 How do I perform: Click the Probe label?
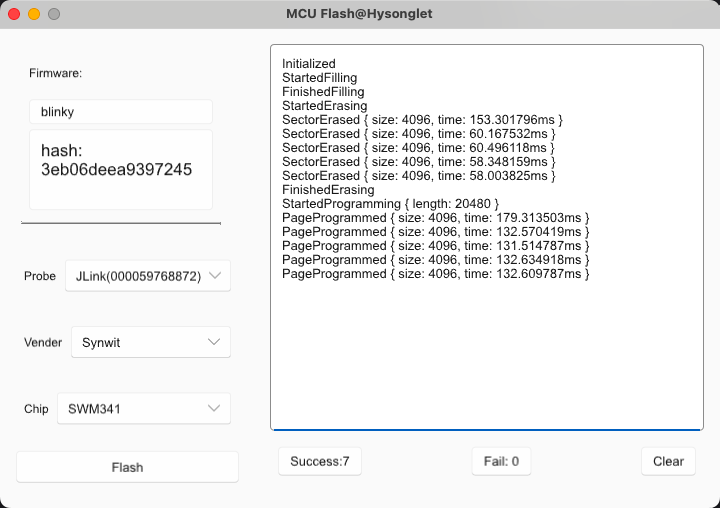[40, 276]
